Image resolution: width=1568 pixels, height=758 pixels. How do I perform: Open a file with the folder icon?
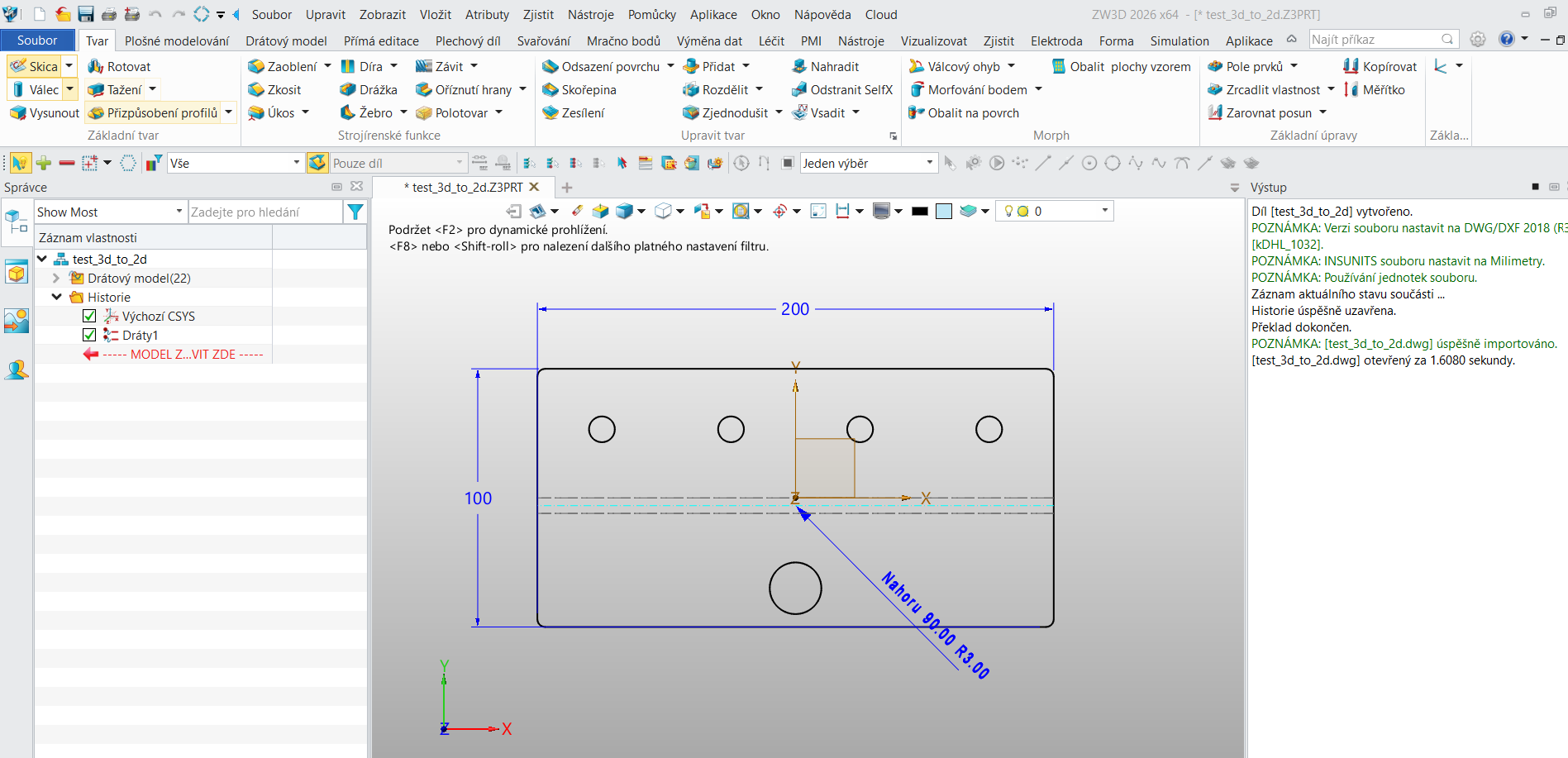63,14
